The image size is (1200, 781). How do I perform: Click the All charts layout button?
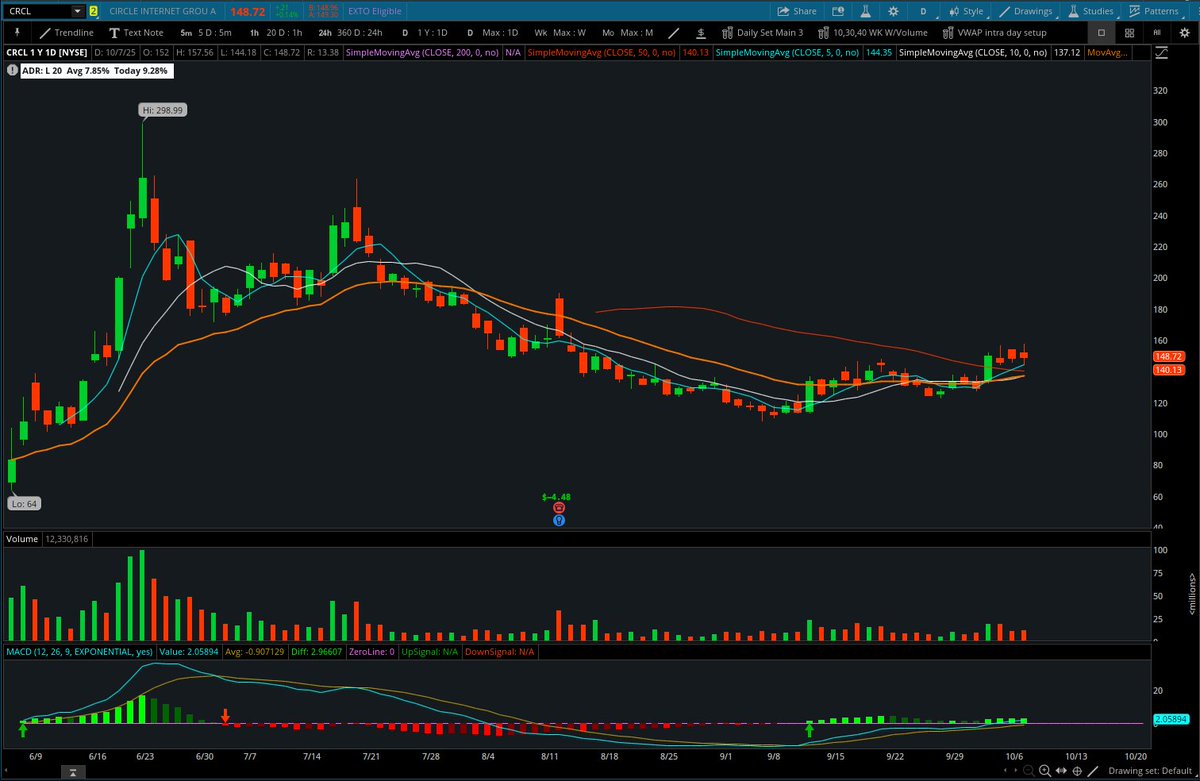coord(1157,33)
